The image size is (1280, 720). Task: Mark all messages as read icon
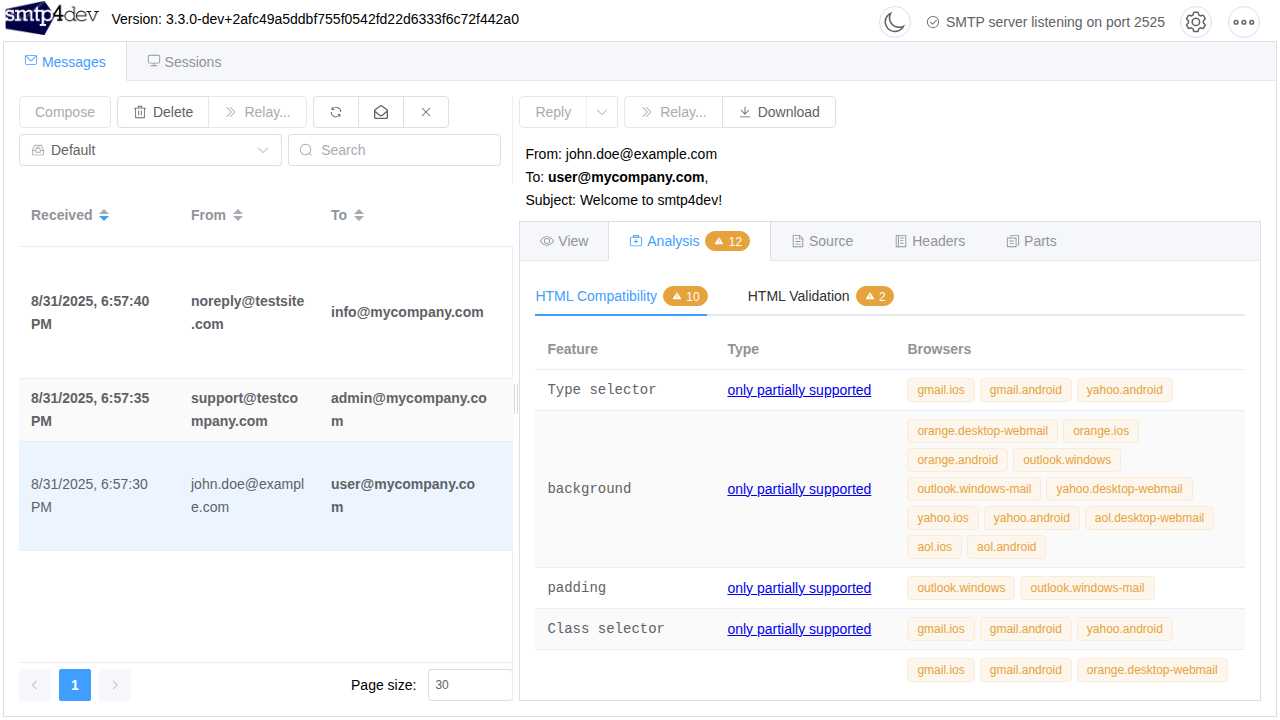(381, 112)
